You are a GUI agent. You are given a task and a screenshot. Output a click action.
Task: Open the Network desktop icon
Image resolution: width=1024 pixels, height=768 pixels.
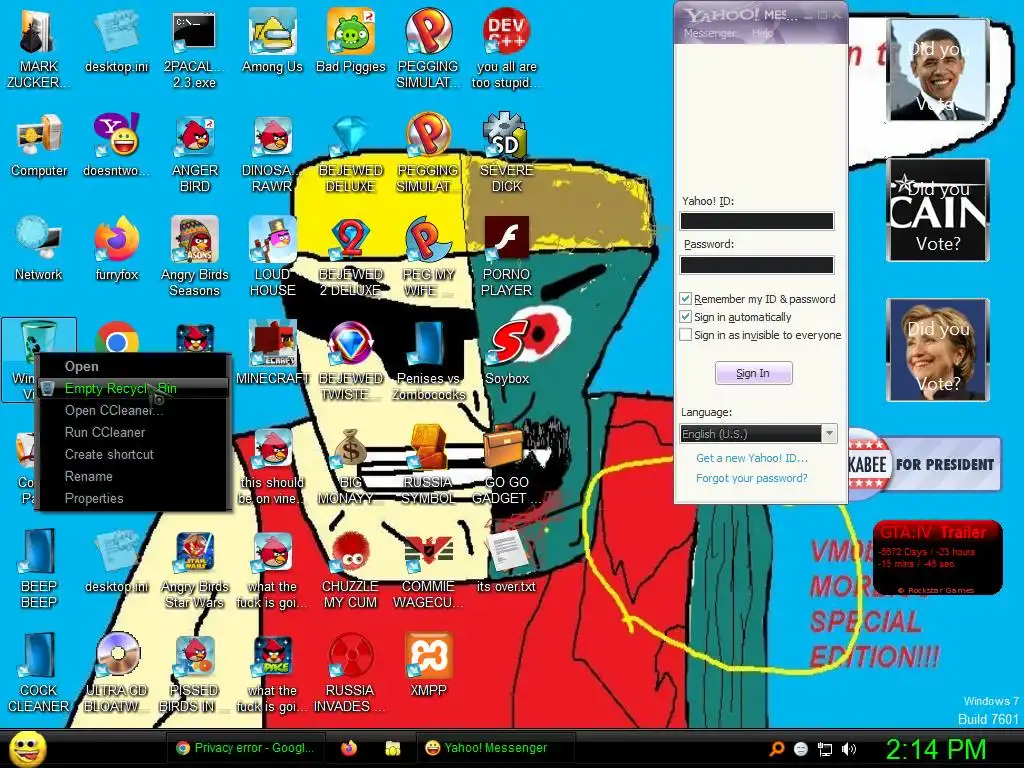click(x=38, y=249)
